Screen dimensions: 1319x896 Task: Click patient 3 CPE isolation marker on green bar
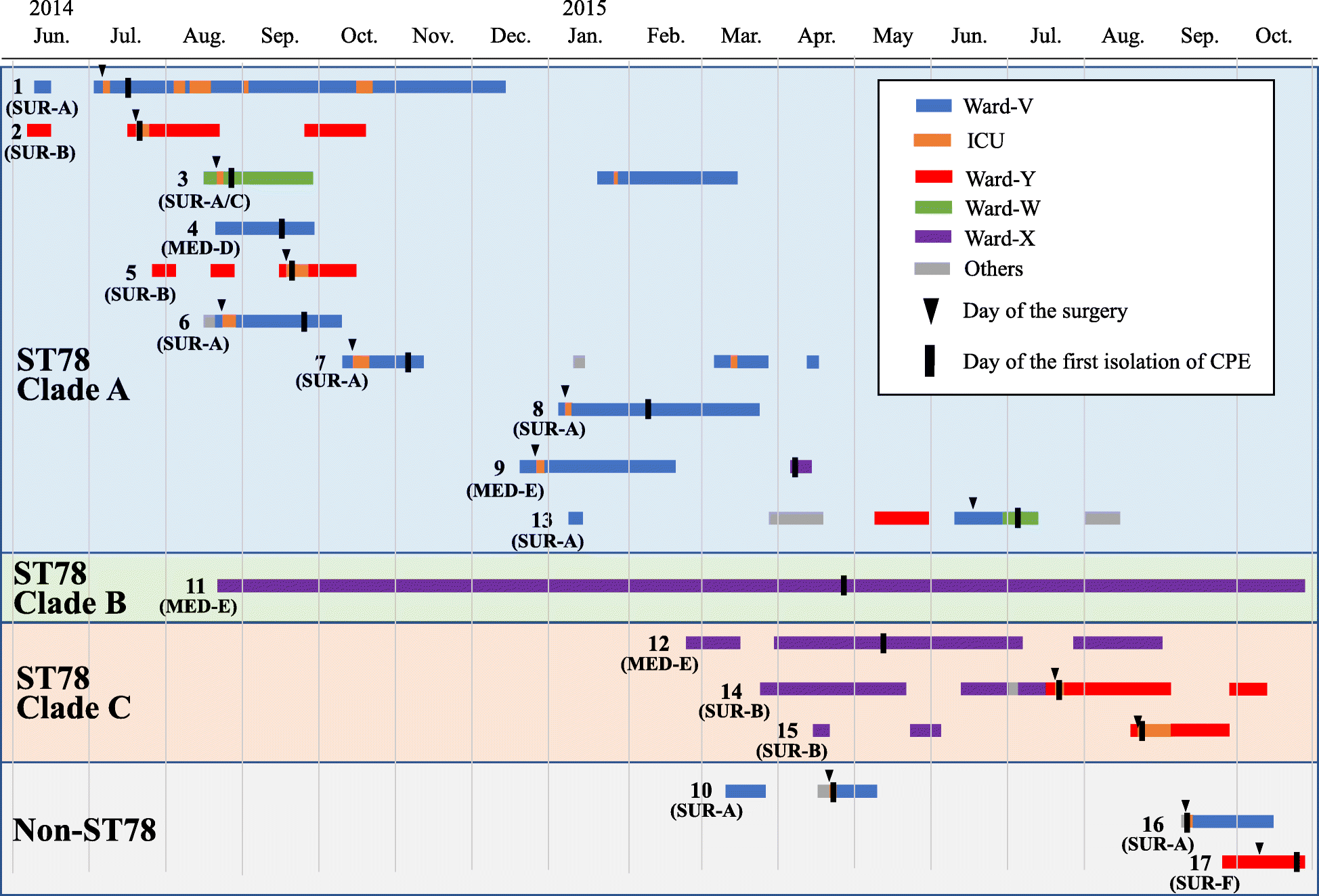[232, 178]
